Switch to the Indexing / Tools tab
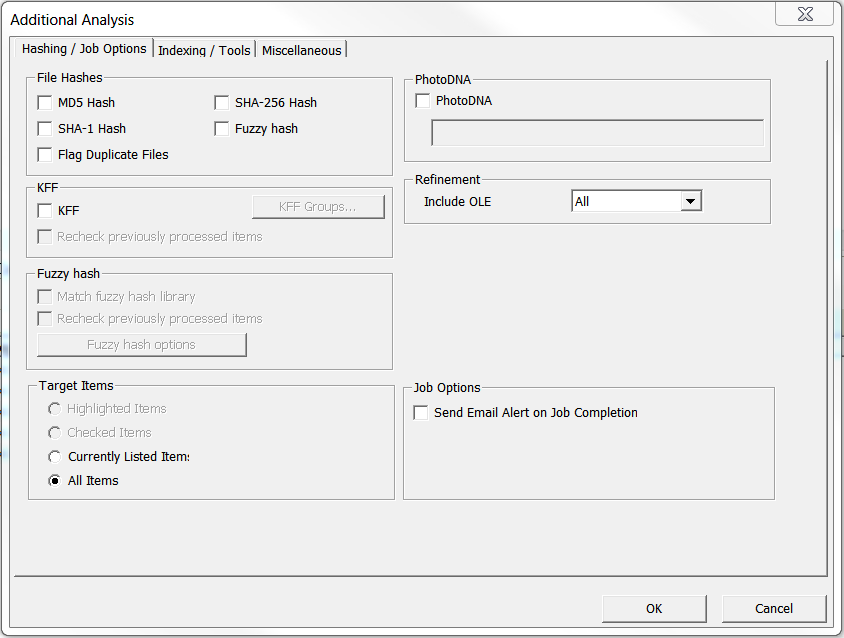The image size is (844, 638). point(205,50)
